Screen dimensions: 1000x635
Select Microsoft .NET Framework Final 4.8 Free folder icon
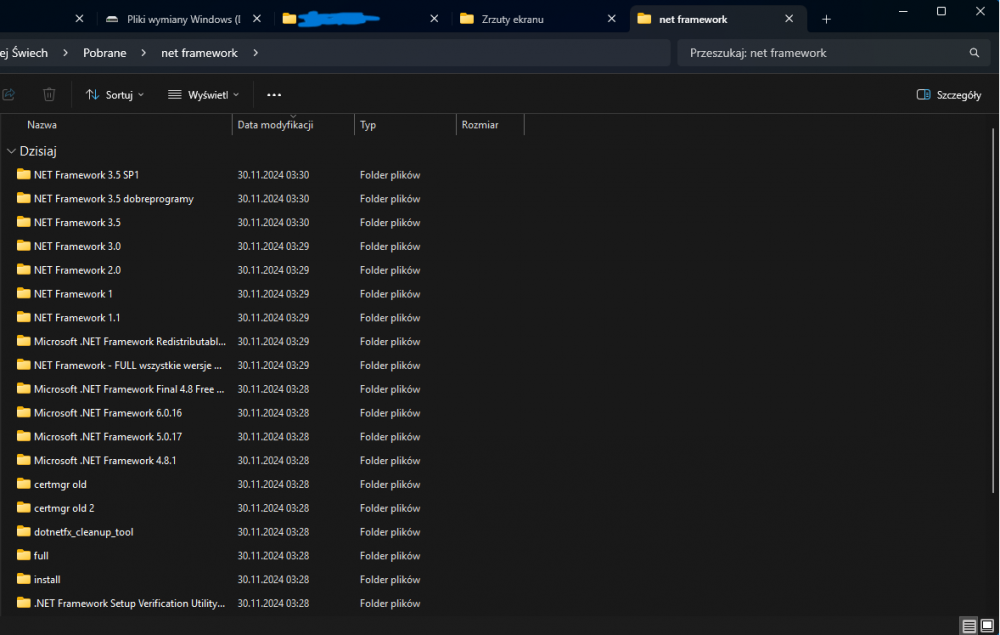pos(24,388)
